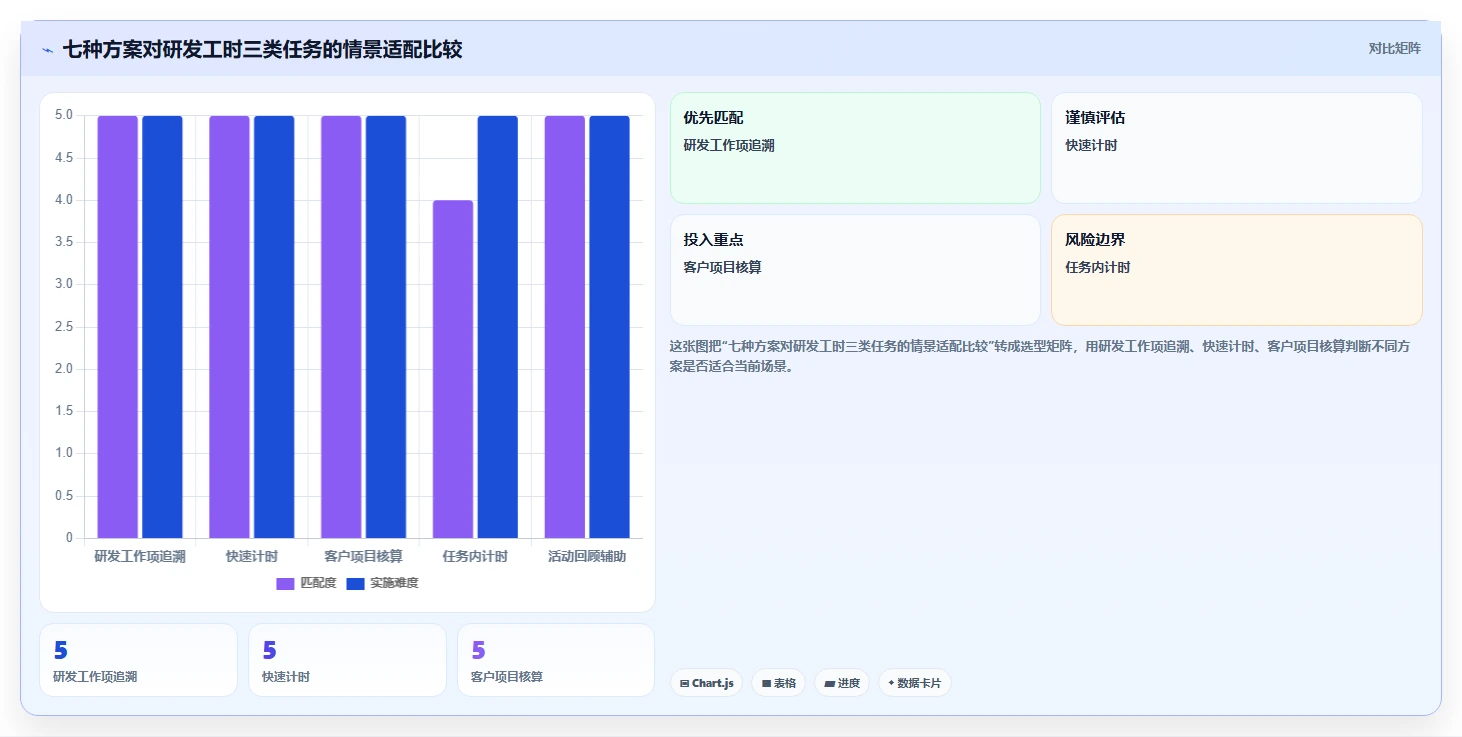
Task: Open the 谨慎评估 card
Action: (1236, 148)
